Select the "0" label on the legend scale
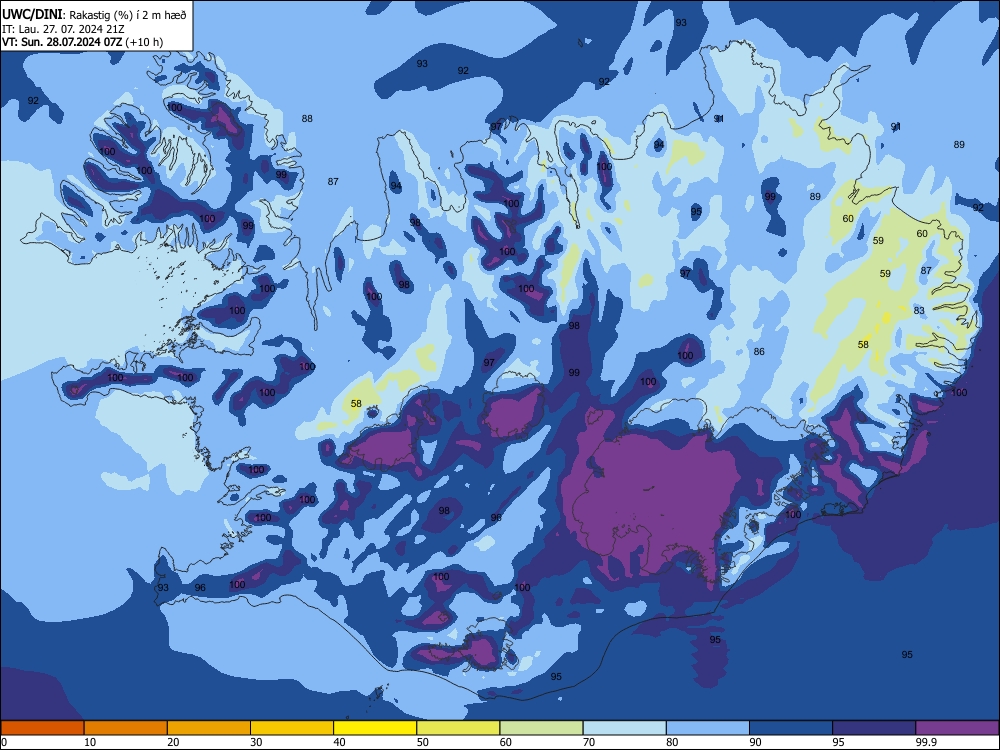Image resolution: width=1000 pixels, height=750 pixels. pos(4,742)
